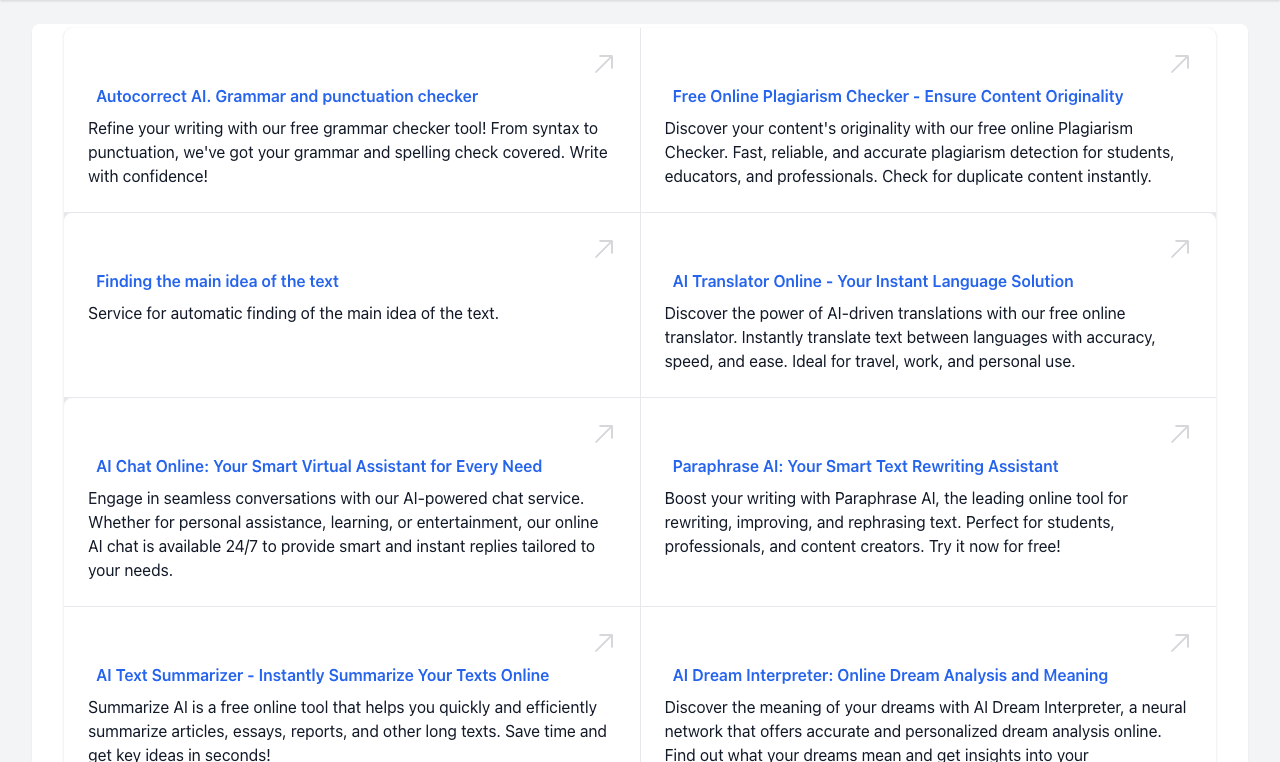Select text 'Discover the power of AI-driven translations'

pyautogui.click(x=910, y=338)
